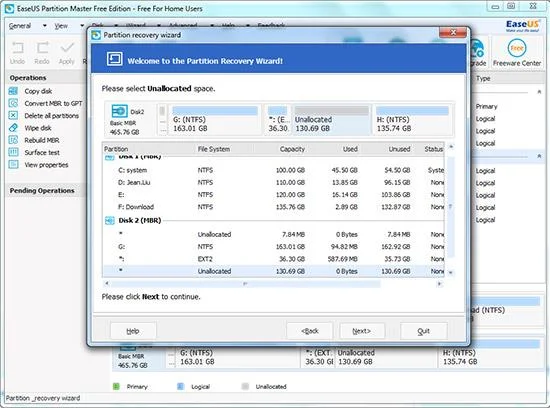
Task: Click the horizontal scrollbar of partition list
Action: click(274, 283)
